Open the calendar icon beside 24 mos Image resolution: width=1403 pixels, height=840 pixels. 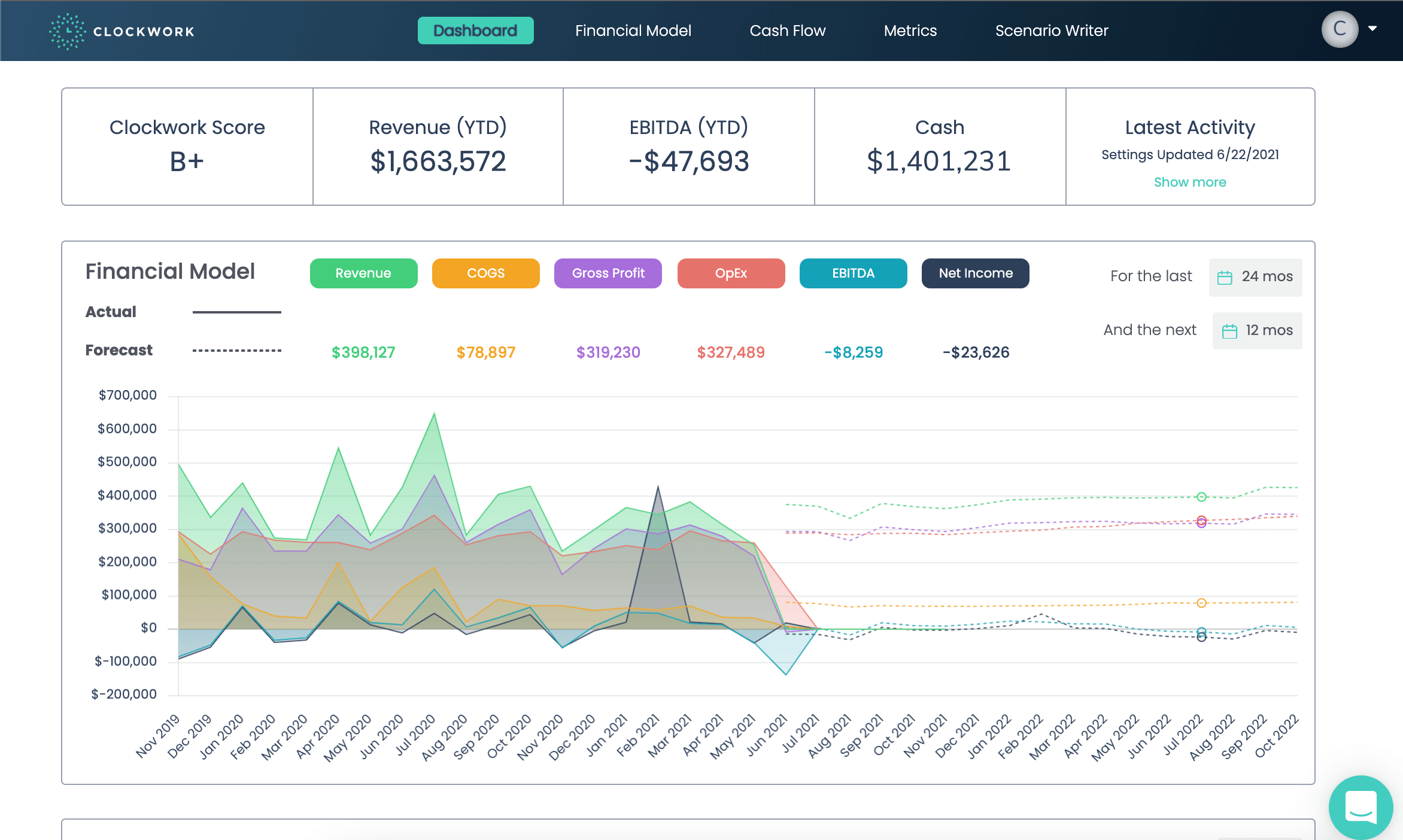1225,277
